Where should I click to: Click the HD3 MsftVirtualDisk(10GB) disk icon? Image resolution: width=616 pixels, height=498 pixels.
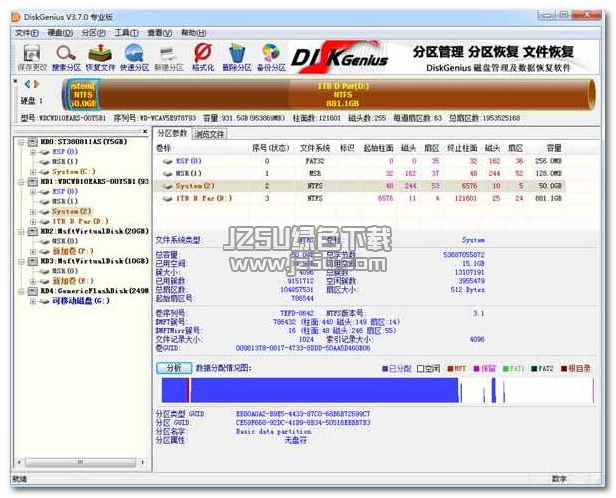click(x=33, y=261)
